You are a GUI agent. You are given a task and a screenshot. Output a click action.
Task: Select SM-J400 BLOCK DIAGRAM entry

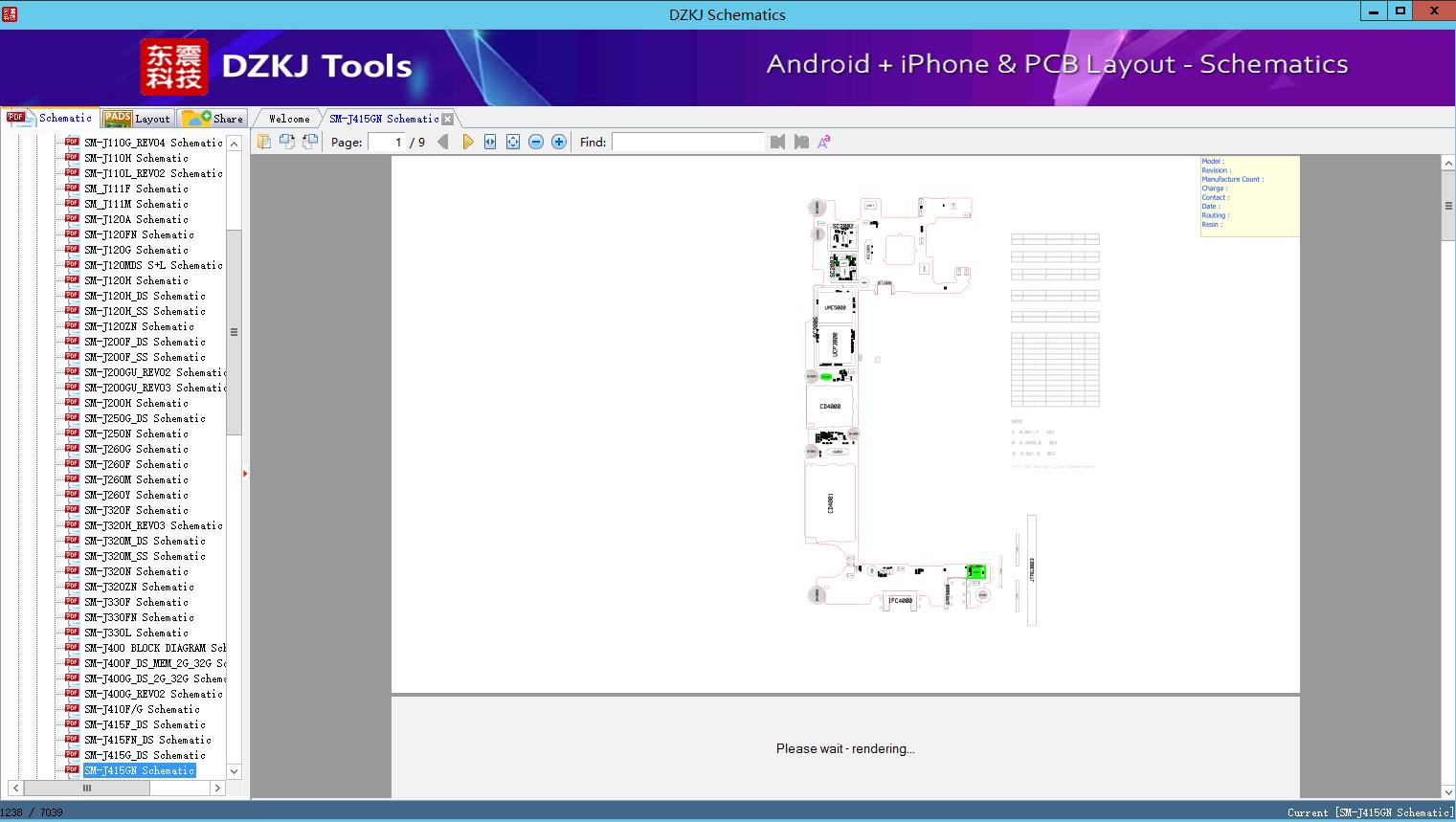pos(154,648)
